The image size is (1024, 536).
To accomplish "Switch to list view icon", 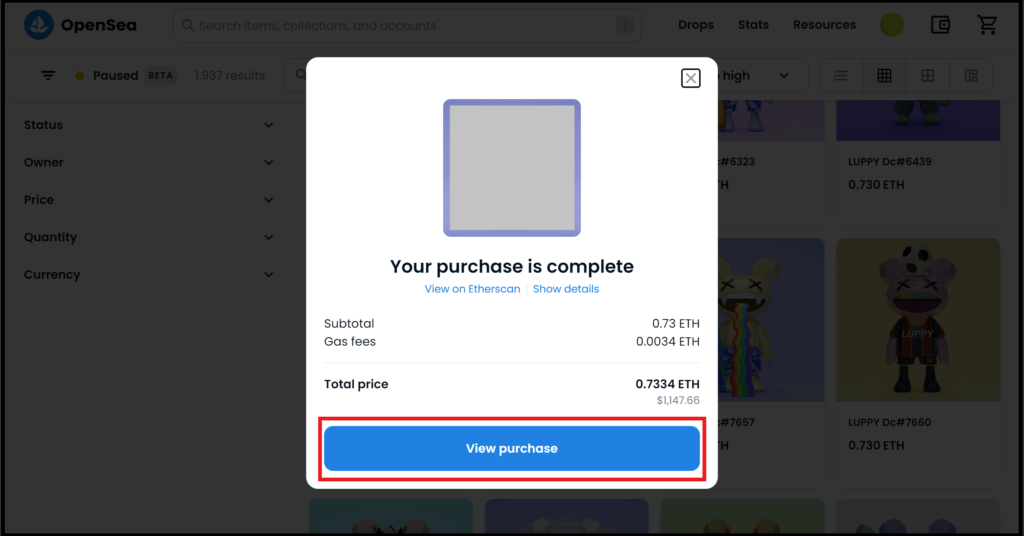I will 840,76.
